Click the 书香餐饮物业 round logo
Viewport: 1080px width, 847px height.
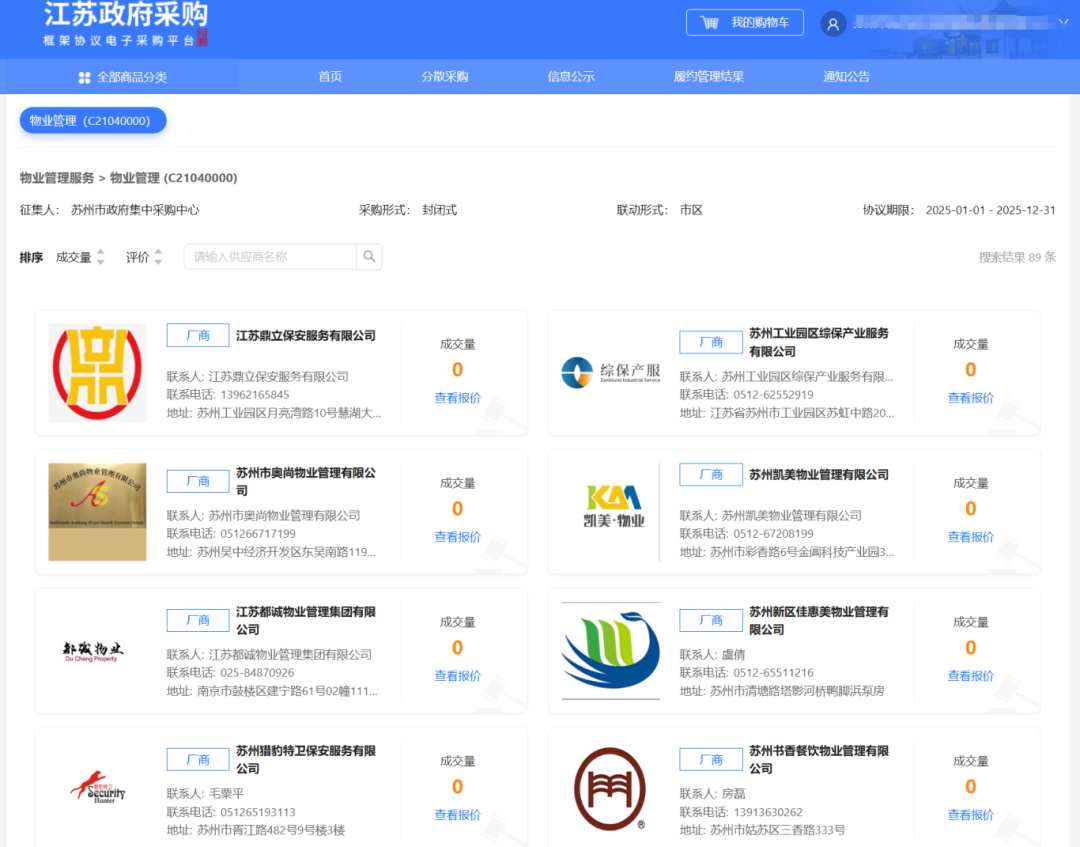point(610,789)
